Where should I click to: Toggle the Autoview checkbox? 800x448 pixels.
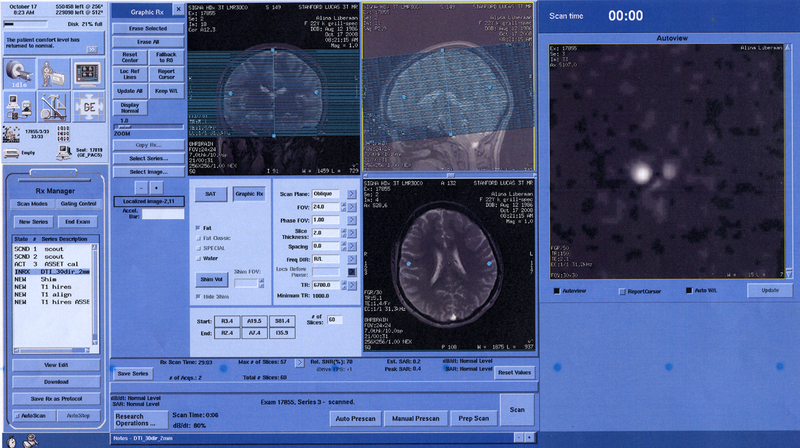(x=556, y=291)
